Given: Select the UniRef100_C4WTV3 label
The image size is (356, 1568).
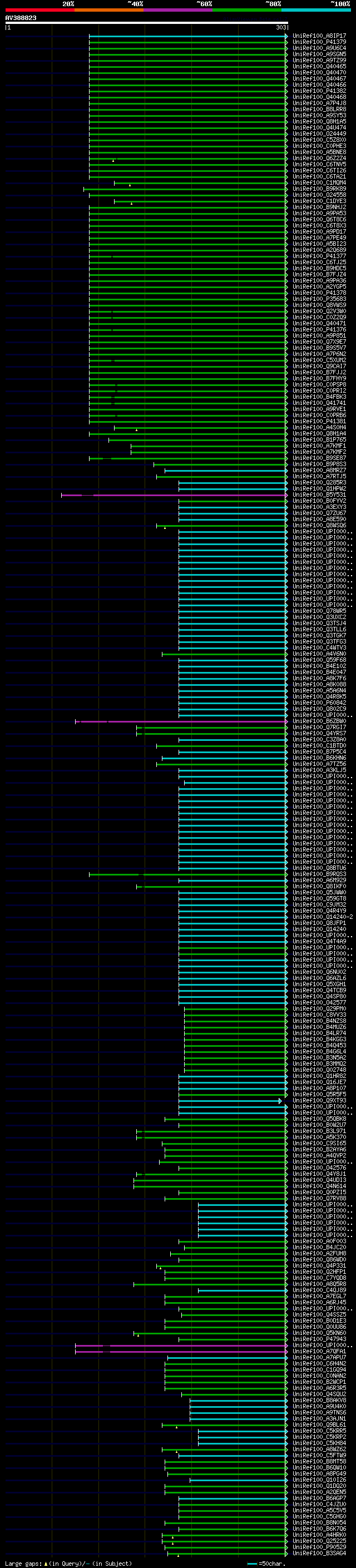Looking at the screenshot, I should pyautogui.click(x=319, y=647).
